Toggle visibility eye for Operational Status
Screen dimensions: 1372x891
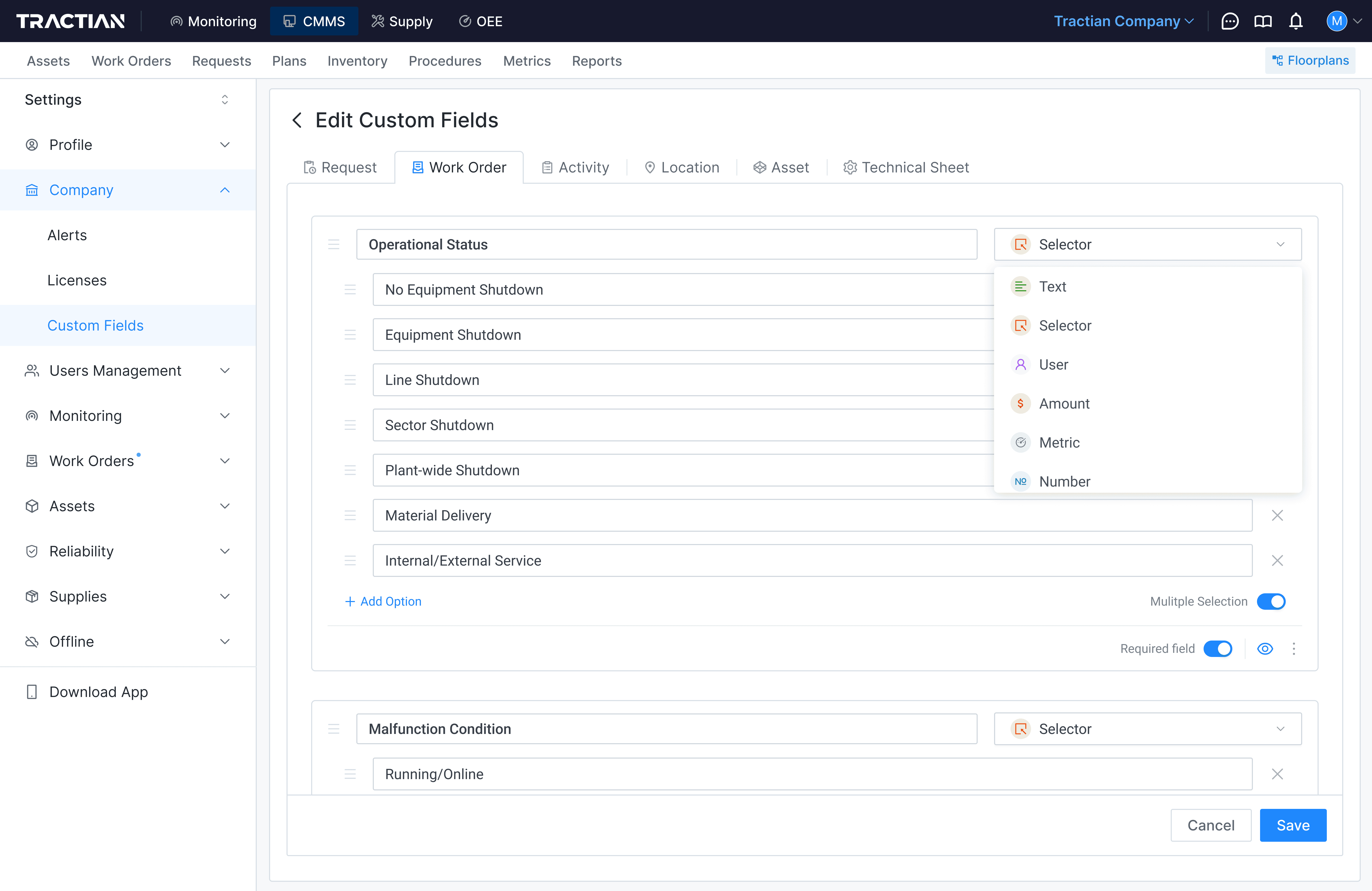[1265, 649]
